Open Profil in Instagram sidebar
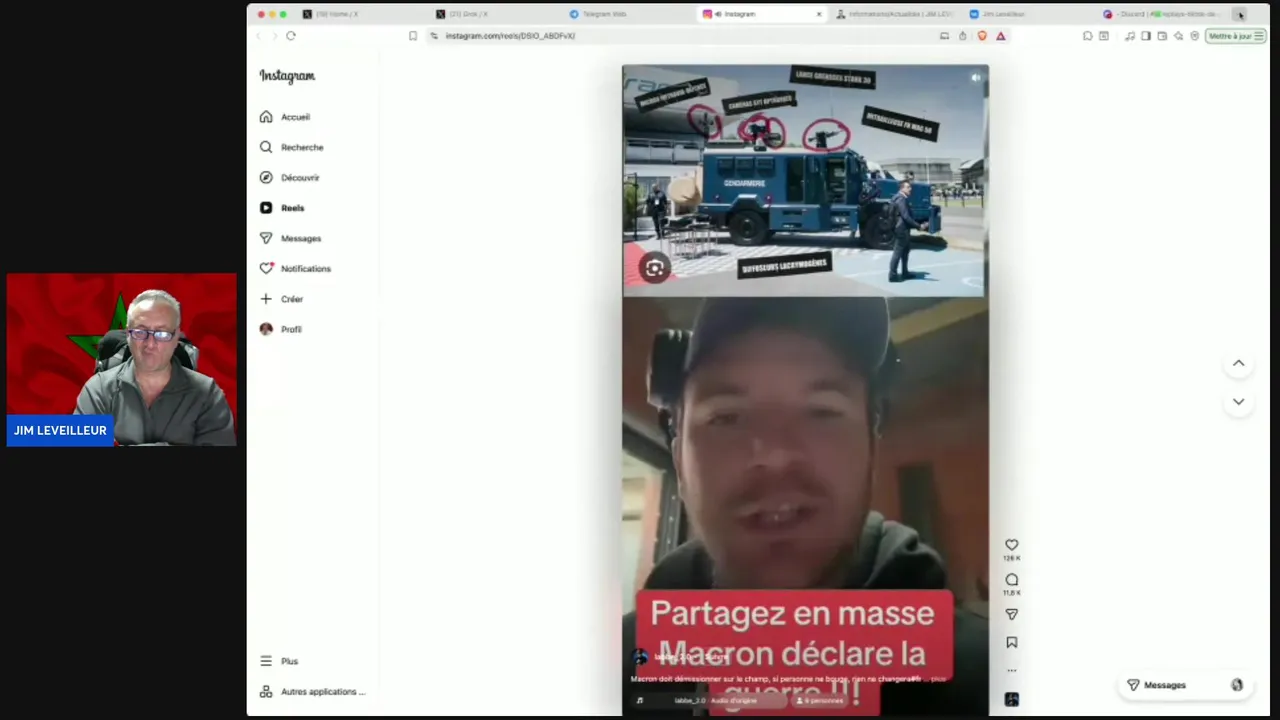The height and width of the screenshot is (720, 1280). [x=280, y=329]
